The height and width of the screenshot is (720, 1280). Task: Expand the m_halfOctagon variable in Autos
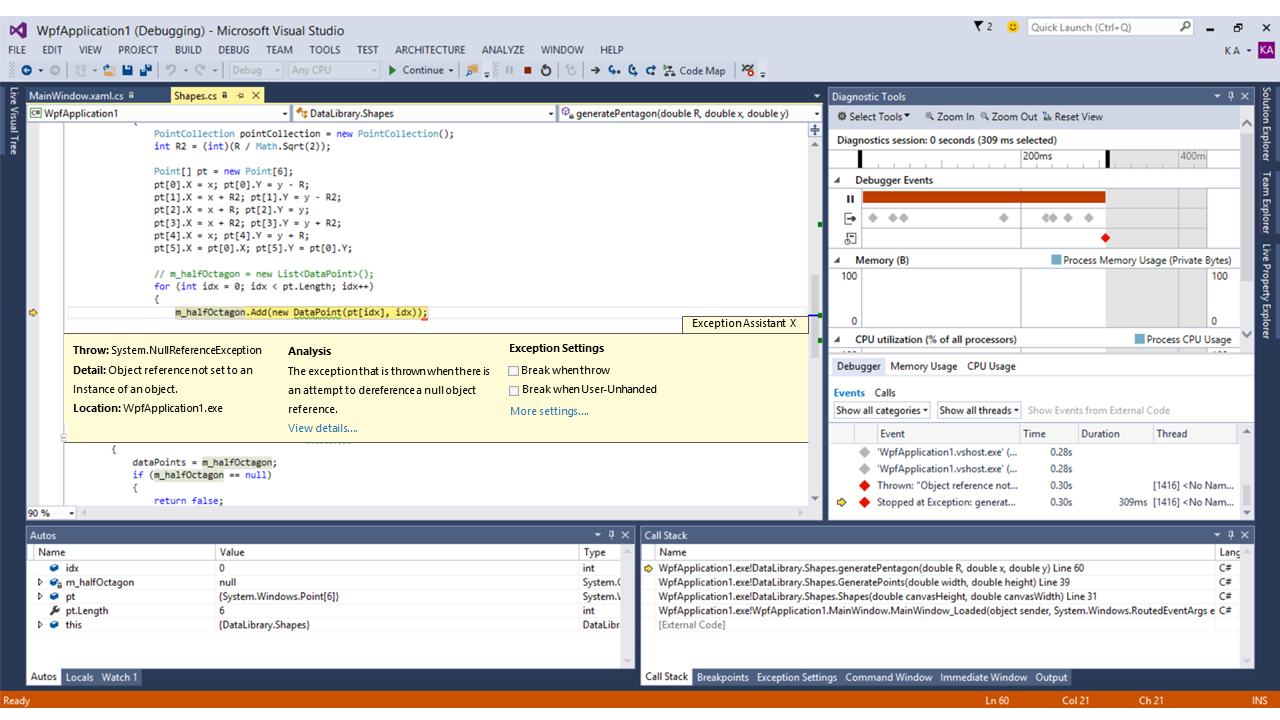tap(41, 582)
